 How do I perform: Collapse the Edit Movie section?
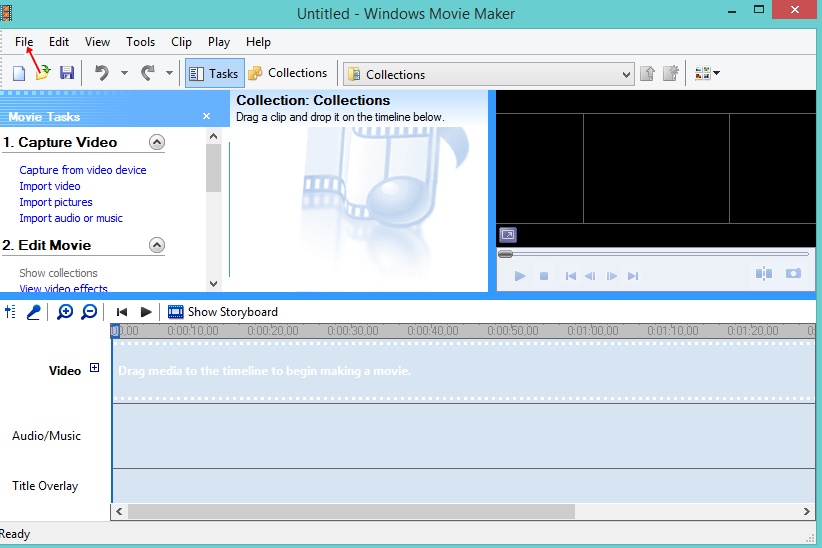tap(157, 245)
